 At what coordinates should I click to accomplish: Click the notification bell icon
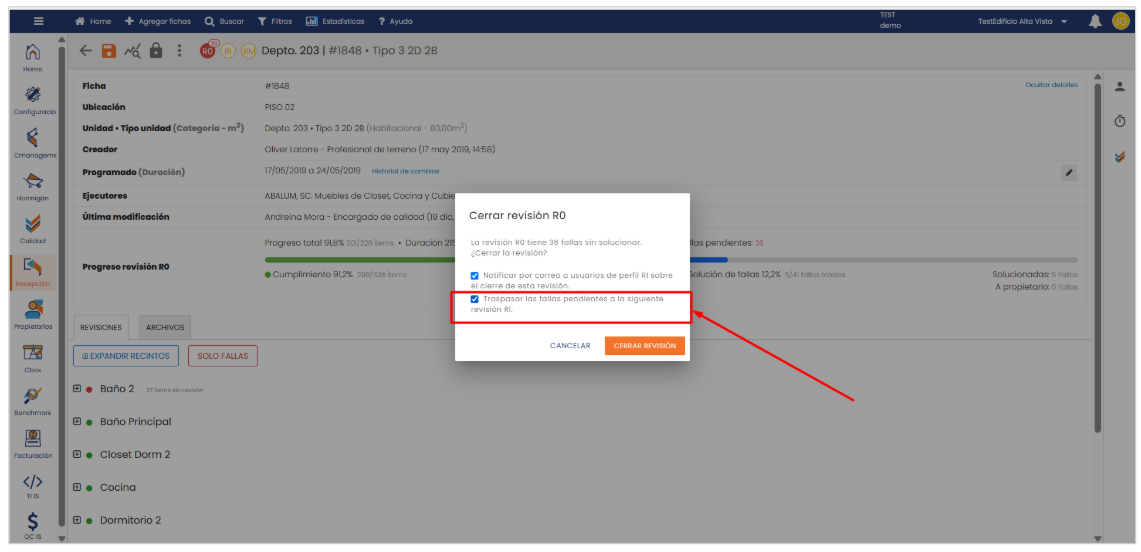(1095, 21)
